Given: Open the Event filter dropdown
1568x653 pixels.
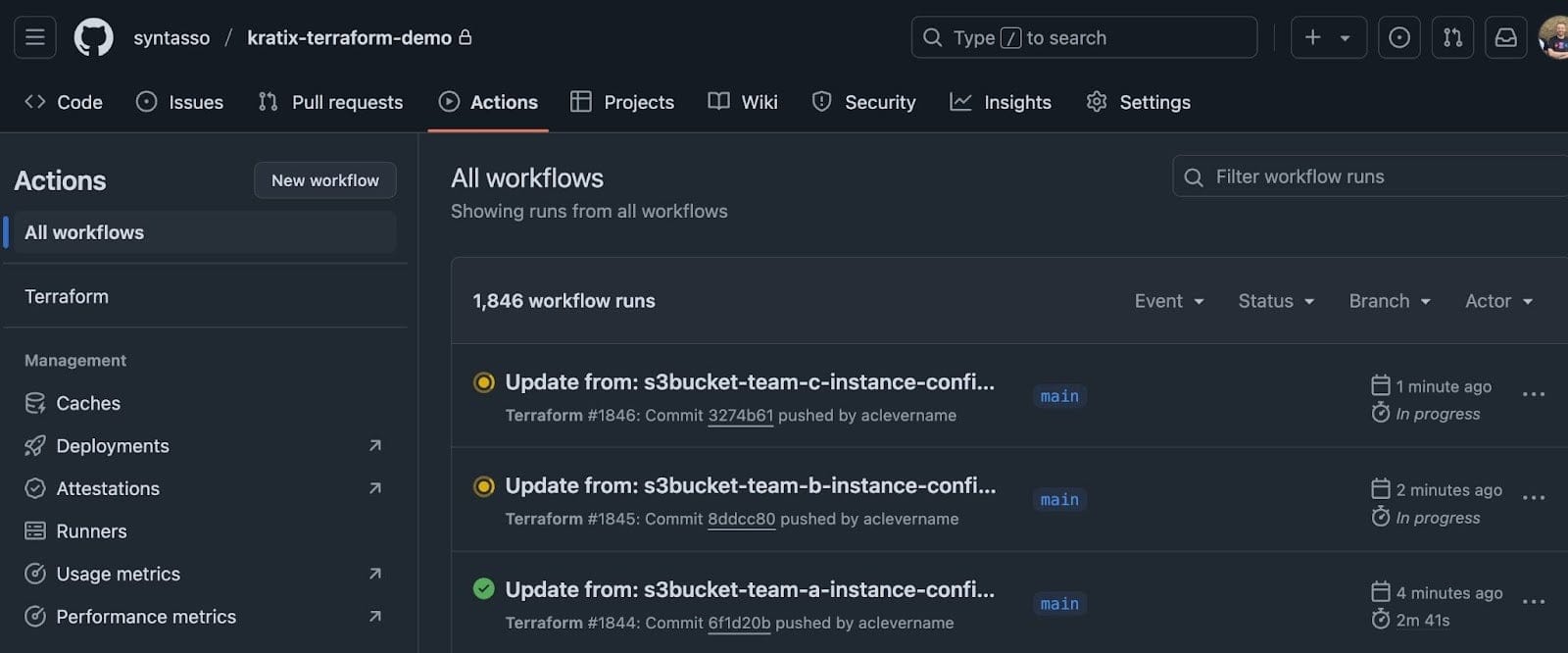Looking at the screenshot, I should coord(1169,301).
